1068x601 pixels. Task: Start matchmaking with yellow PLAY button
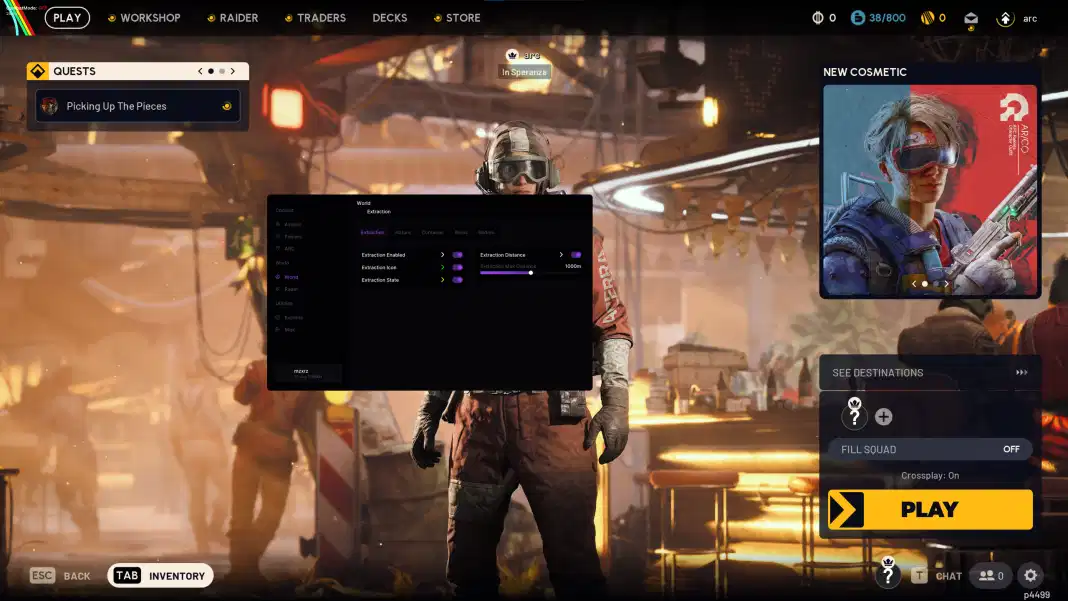930,510
